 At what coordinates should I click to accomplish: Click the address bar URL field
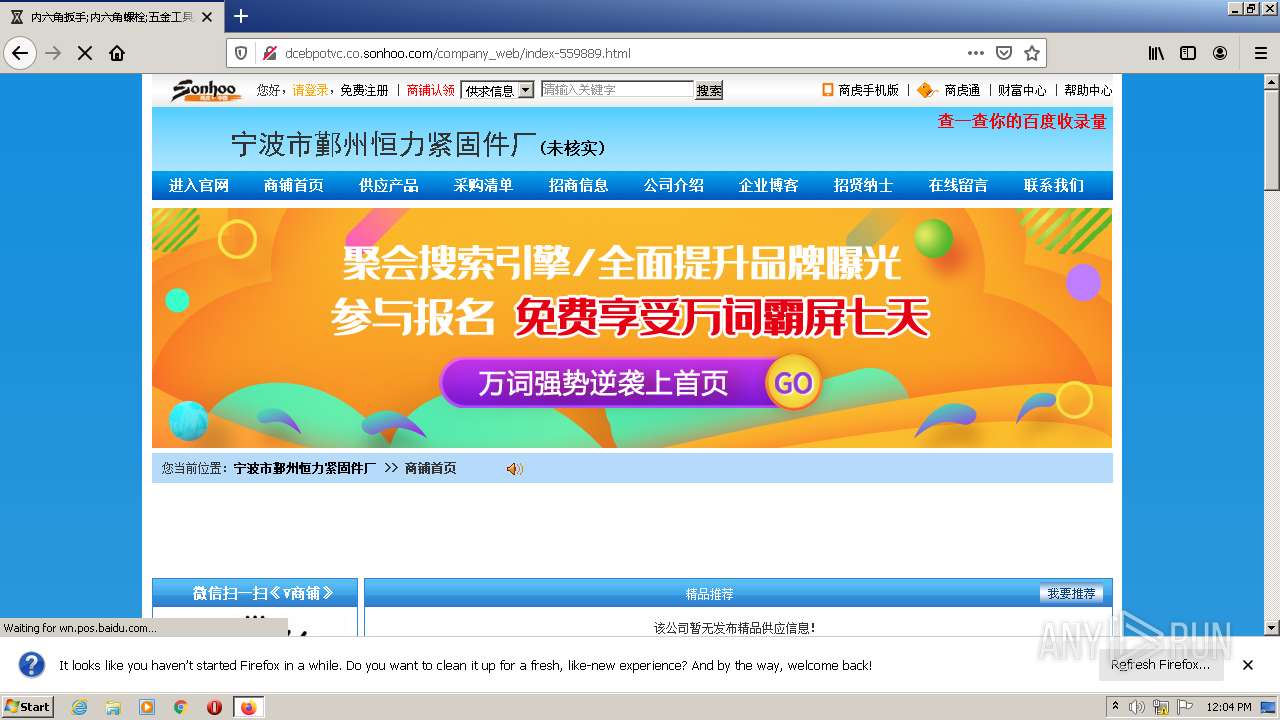point(620,53)
